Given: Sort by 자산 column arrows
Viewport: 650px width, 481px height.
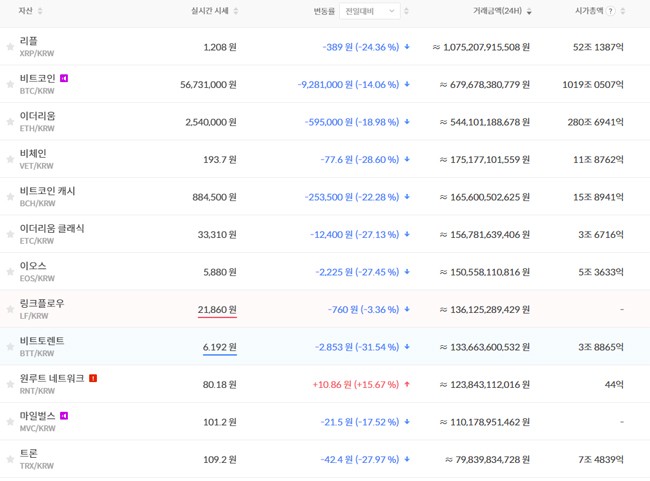Looking at the screenshot, I should tap(40, 11).
